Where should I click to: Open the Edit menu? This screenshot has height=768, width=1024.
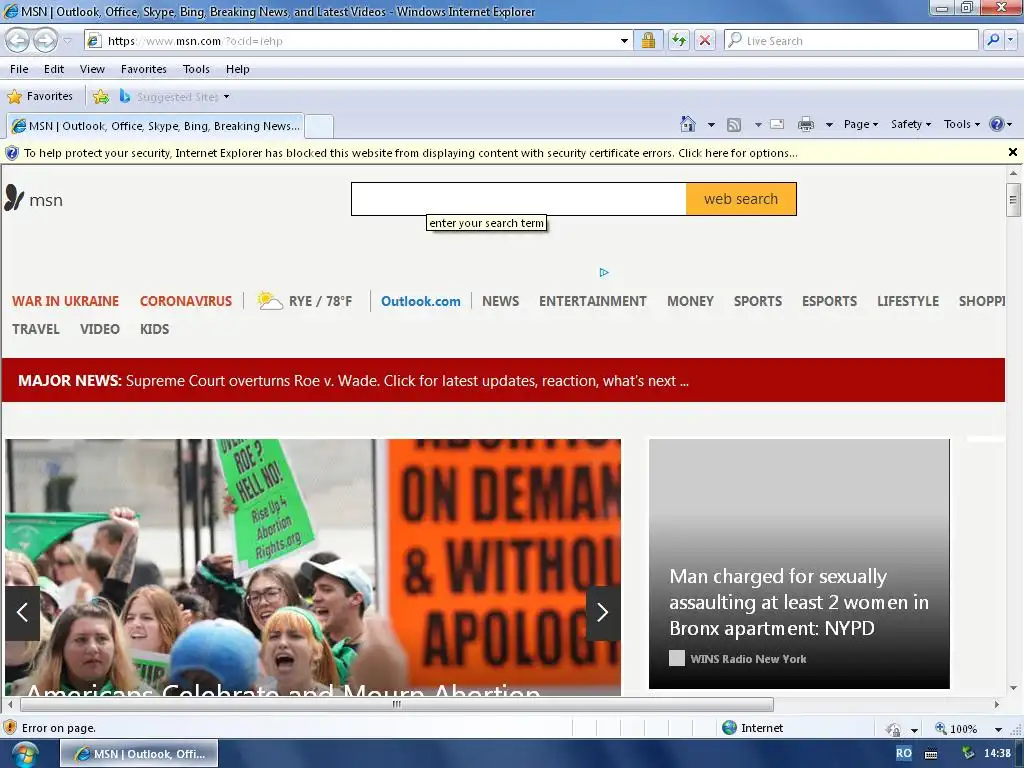(x=54, y=69)
